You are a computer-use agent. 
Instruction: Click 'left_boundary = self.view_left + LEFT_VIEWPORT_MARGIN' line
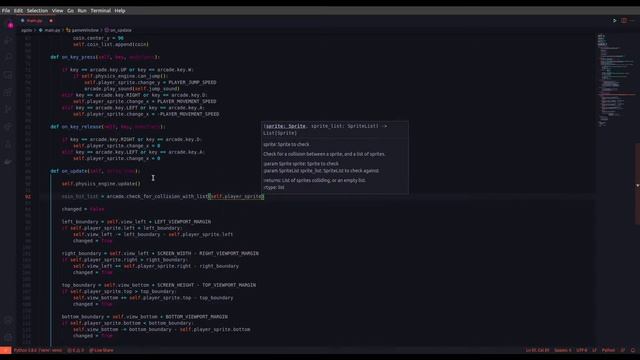(x=136, y=222)
